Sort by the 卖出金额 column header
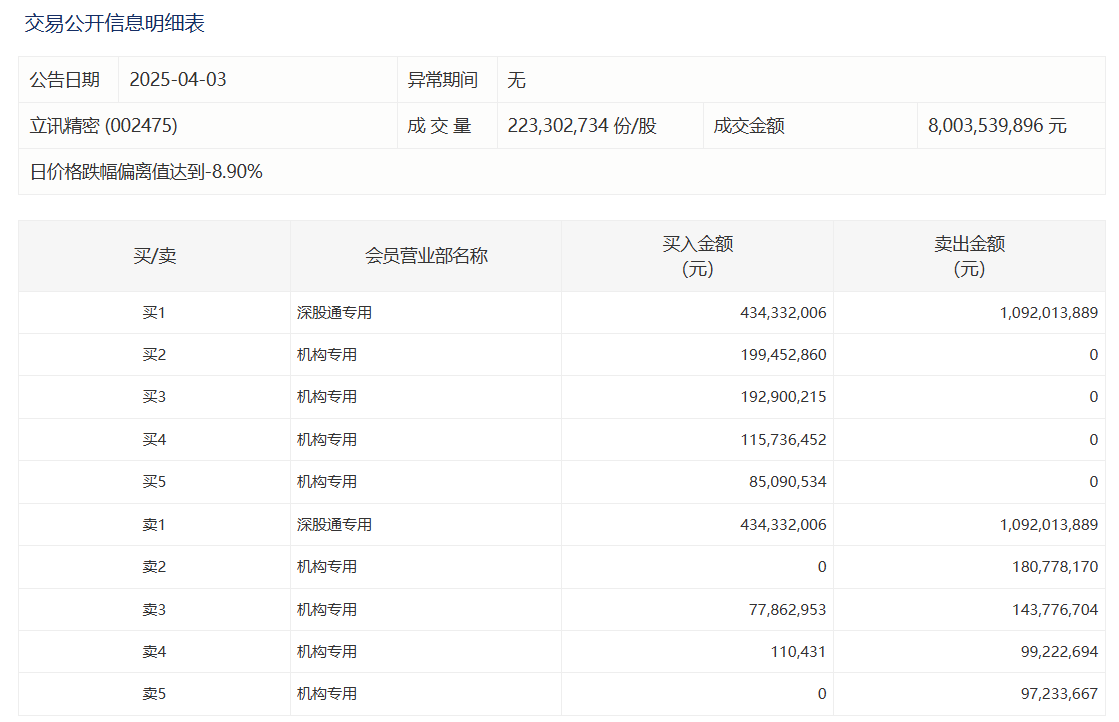 pyautogui.click(x=968, y=256)
